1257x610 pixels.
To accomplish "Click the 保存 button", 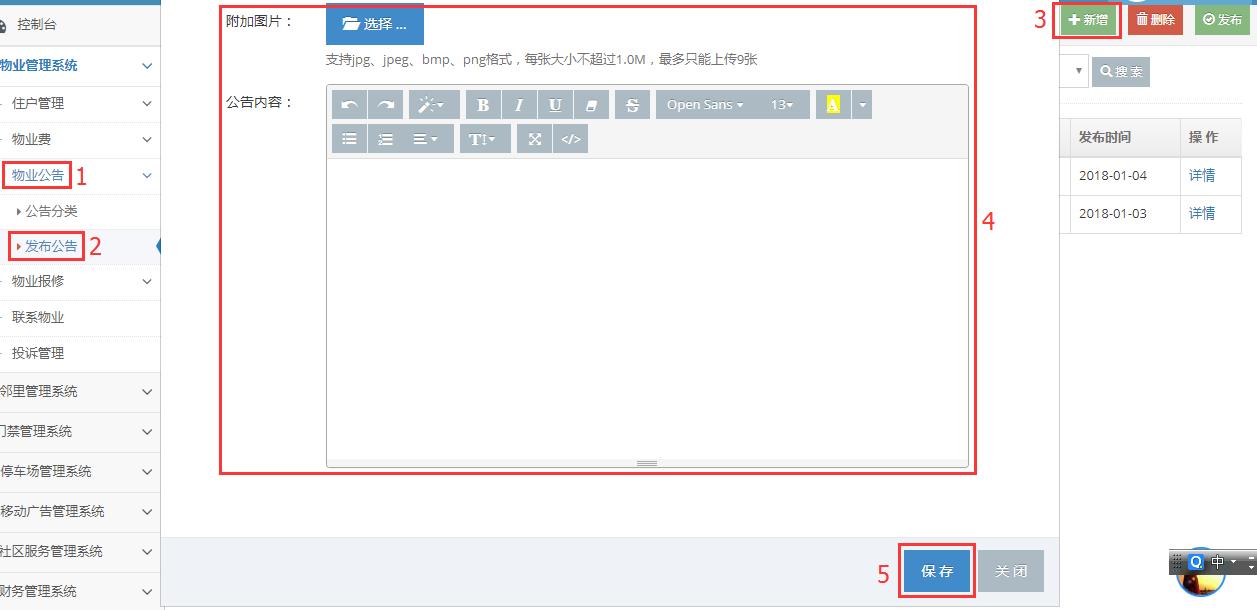I will coord(937,572).
